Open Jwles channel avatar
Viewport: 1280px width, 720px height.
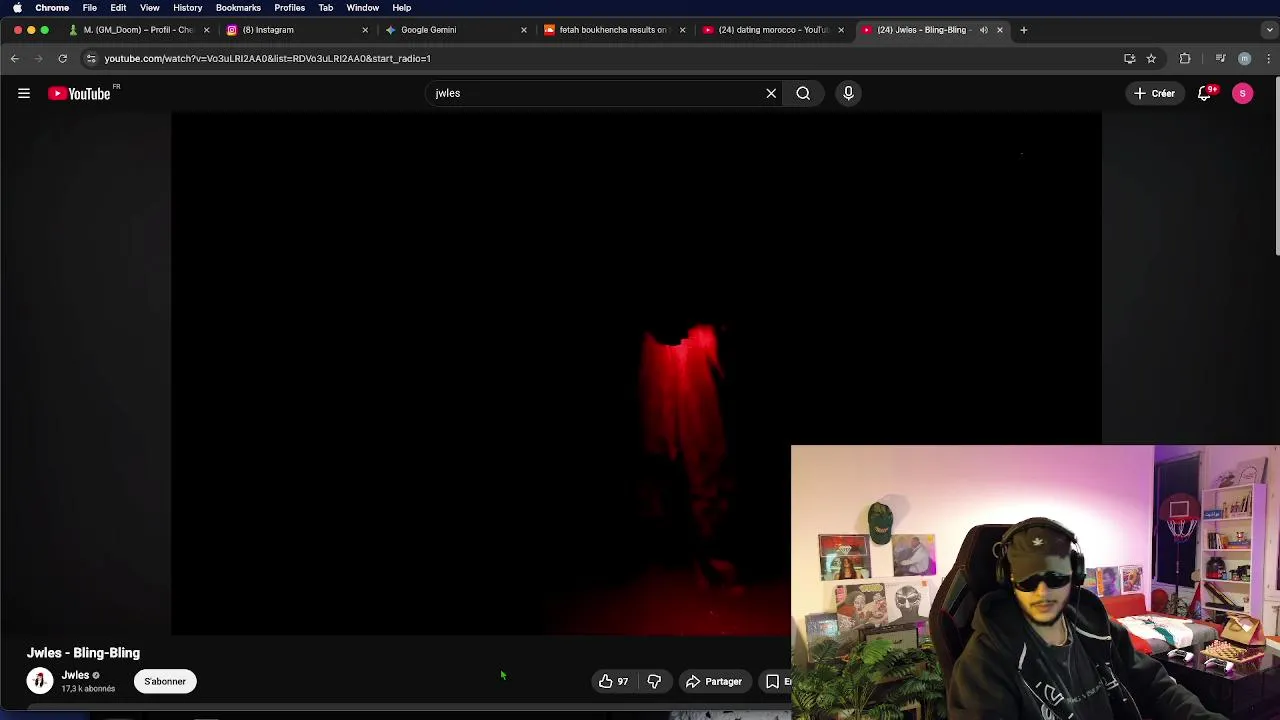tap(40, 681)
